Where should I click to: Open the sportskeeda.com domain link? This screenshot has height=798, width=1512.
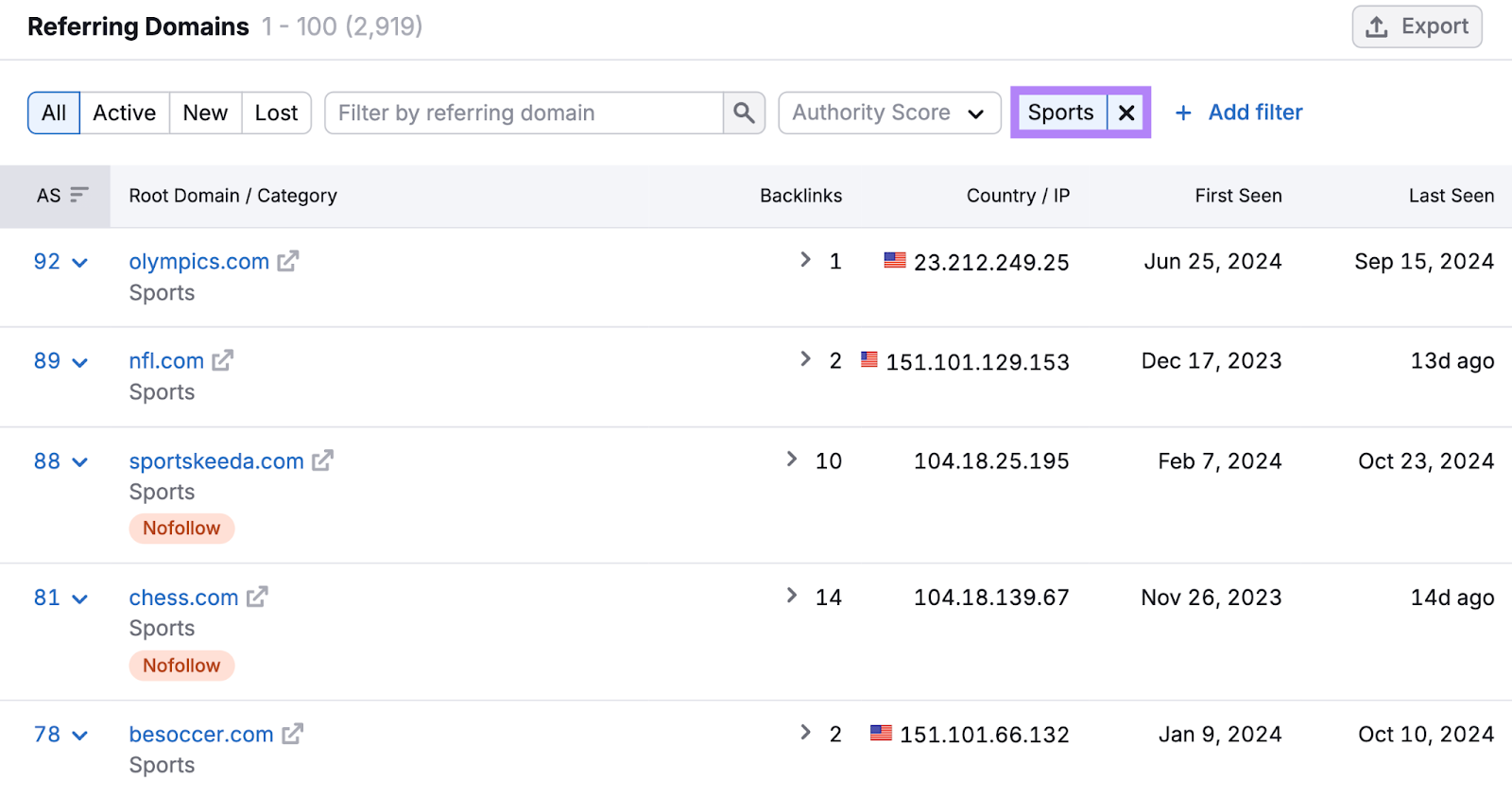point(216,461)
